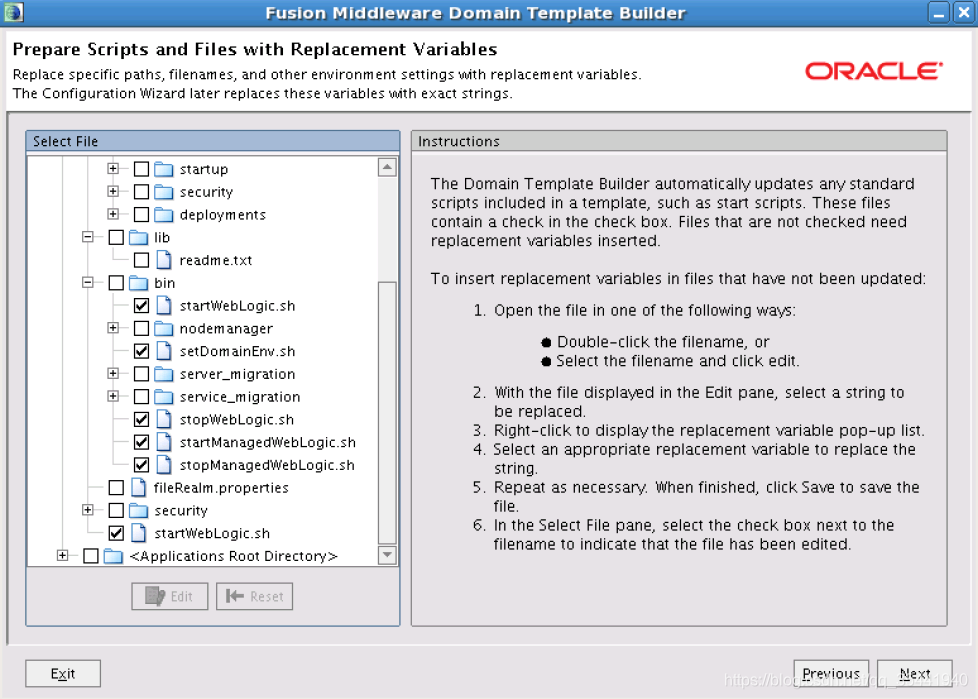Uncheck the stopManagedWebLogic.sh checkbox
This screenshot has height=699, width=978.
click(x=142, y=465)
